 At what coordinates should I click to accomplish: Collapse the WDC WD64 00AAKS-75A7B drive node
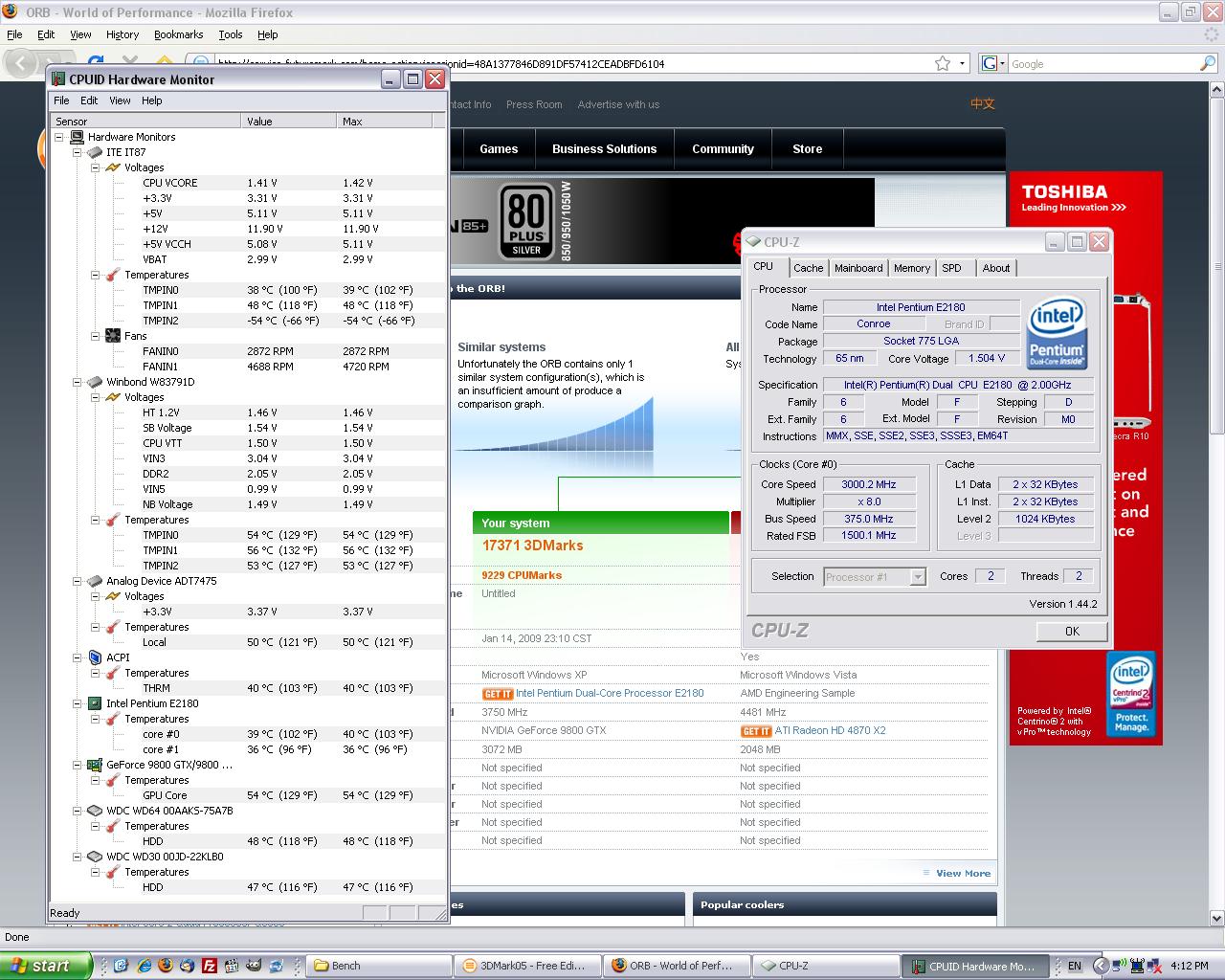point(78,811)
